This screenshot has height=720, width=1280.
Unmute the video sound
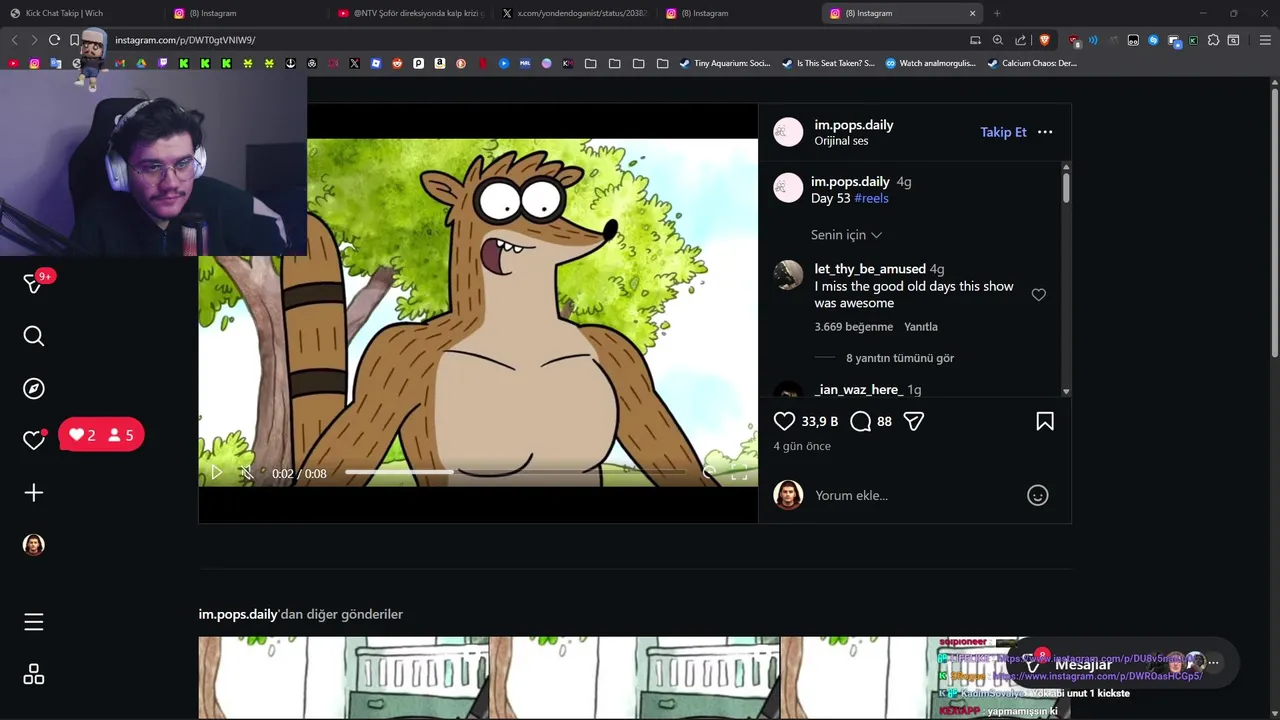click(246, 473)
